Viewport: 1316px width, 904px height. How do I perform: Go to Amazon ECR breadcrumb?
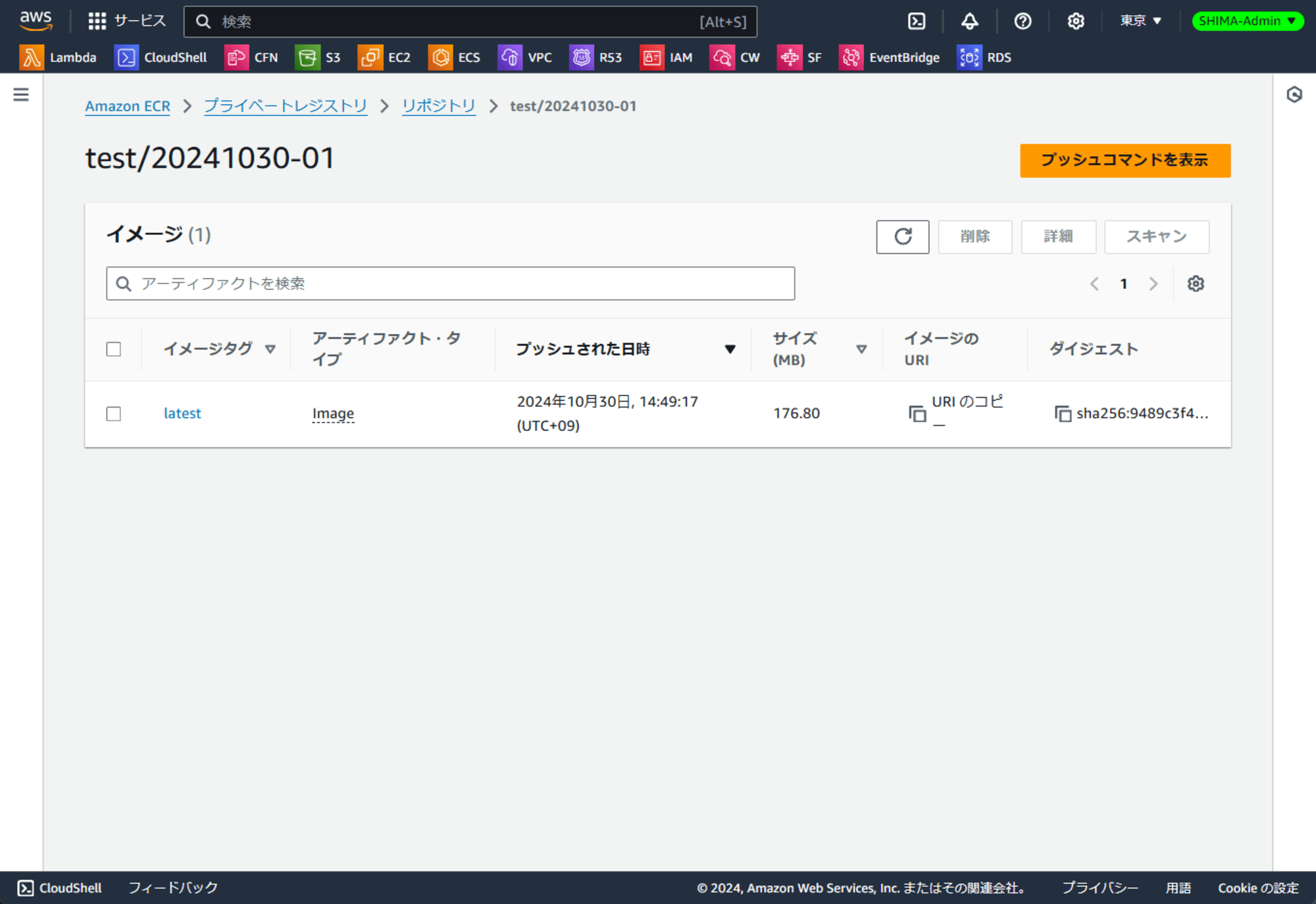tap(128, 106)
